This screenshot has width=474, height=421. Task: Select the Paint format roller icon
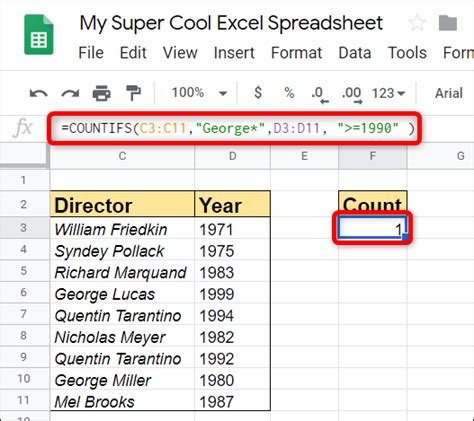point(133,93)
